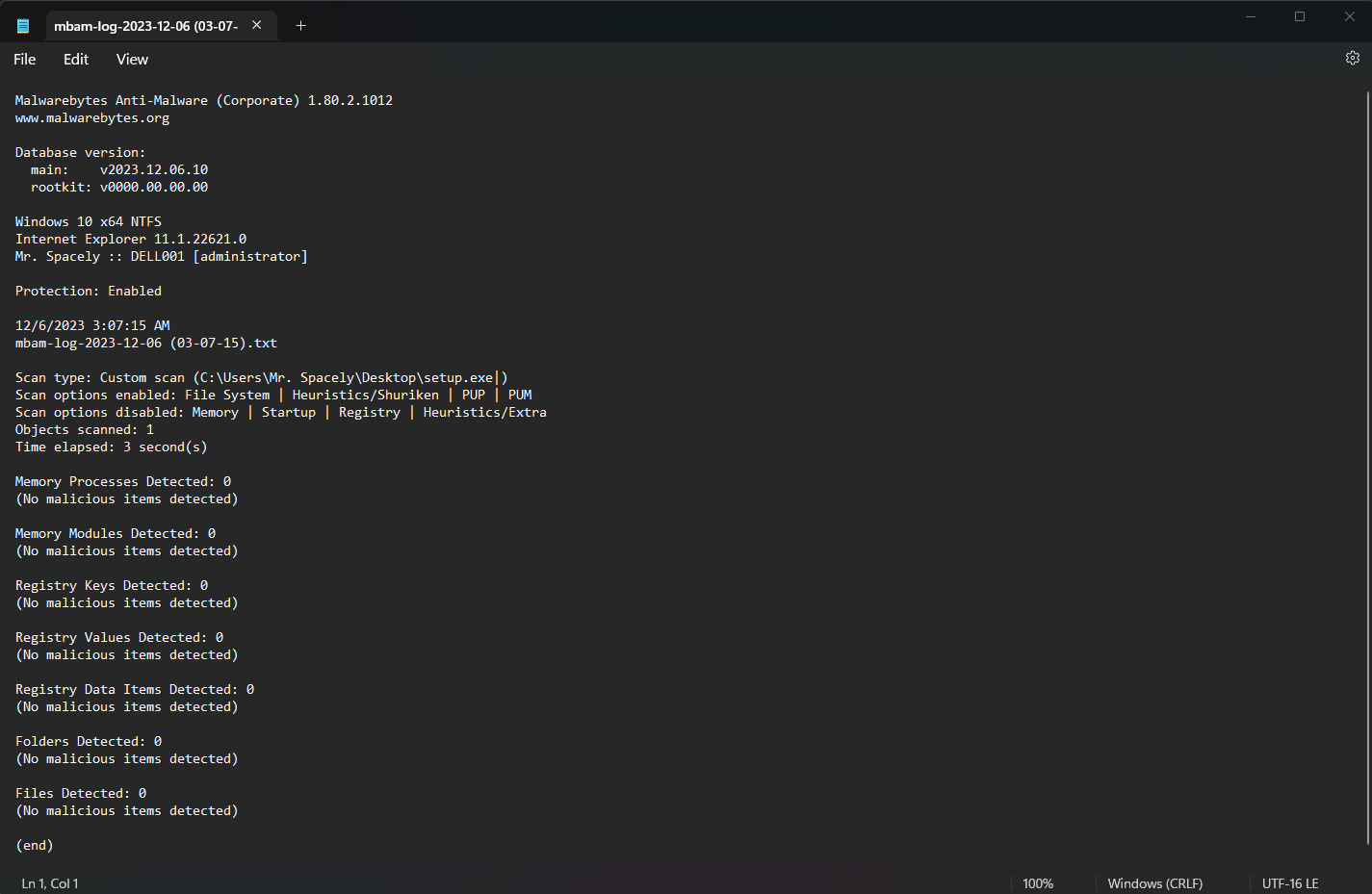Click the 'Mr. Spacely :: DELL001' line
The height and width of the screenshot is (894, 1372).
click(162, 257)
